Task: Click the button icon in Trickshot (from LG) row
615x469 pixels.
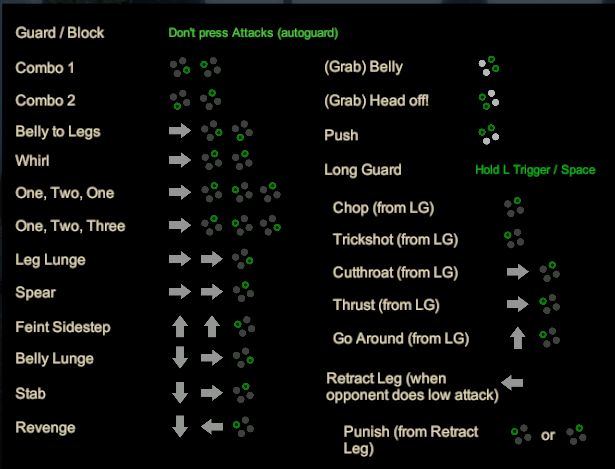Action: click(x=514, y=238)
